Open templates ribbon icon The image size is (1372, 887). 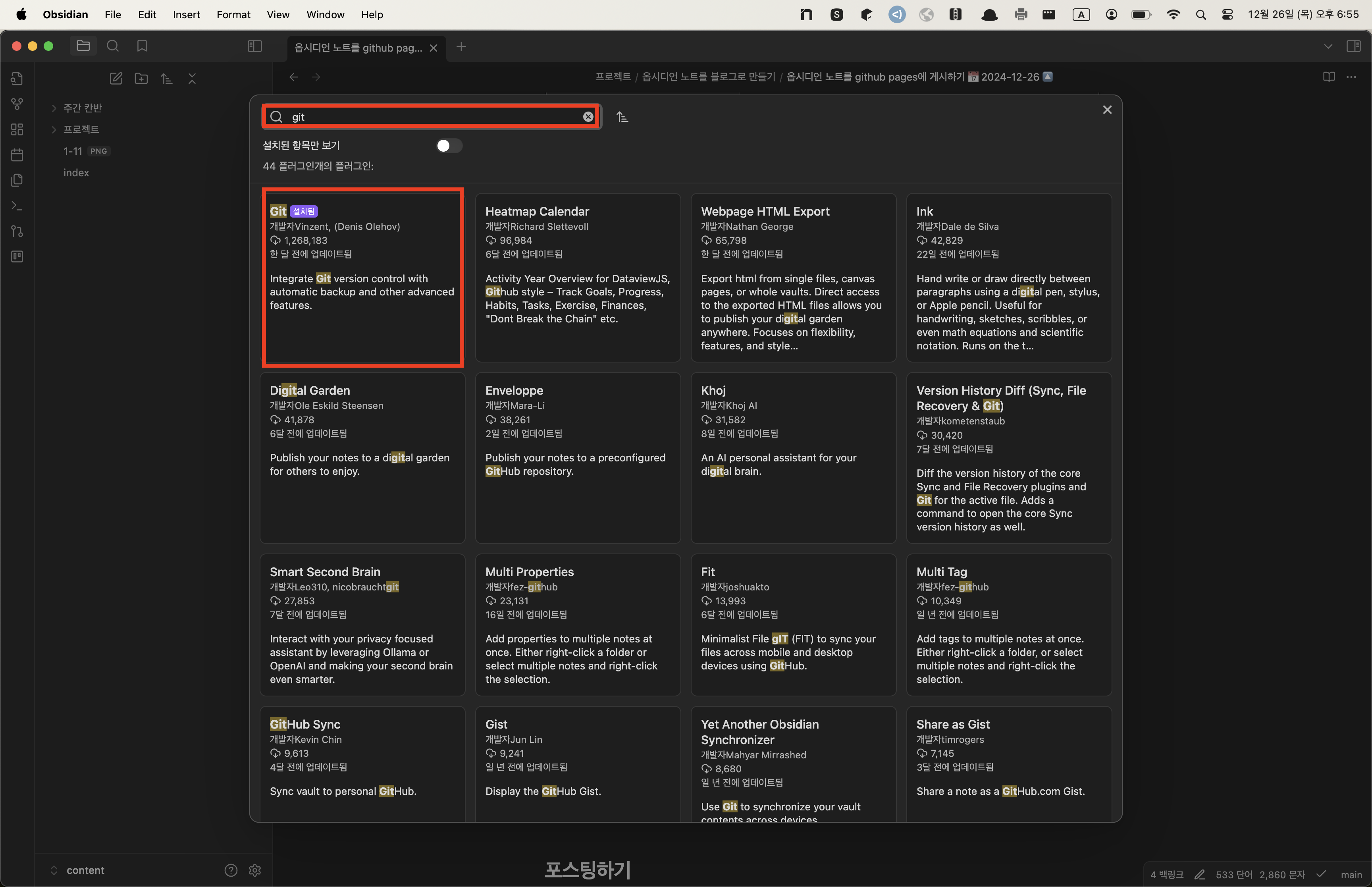pyautogui.click(x=17, y=180)
